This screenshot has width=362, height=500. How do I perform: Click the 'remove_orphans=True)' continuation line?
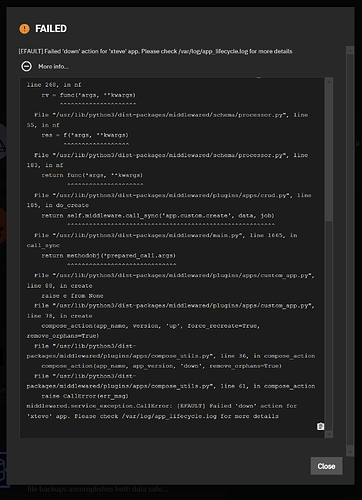(x=63, y=336)
